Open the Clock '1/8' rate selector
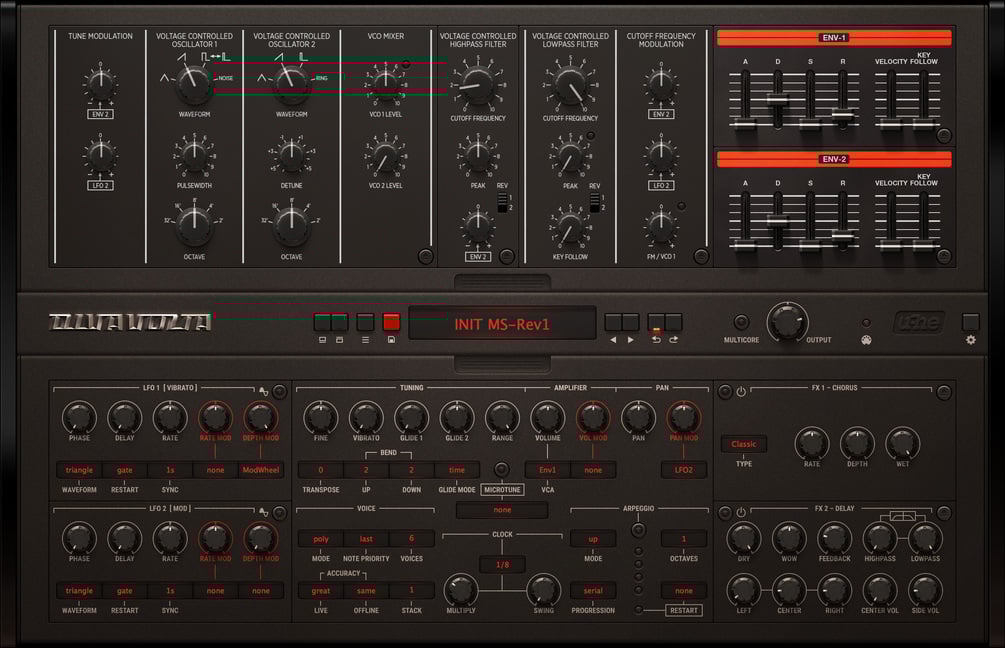 pyautogui.click(x=502, y=565)
